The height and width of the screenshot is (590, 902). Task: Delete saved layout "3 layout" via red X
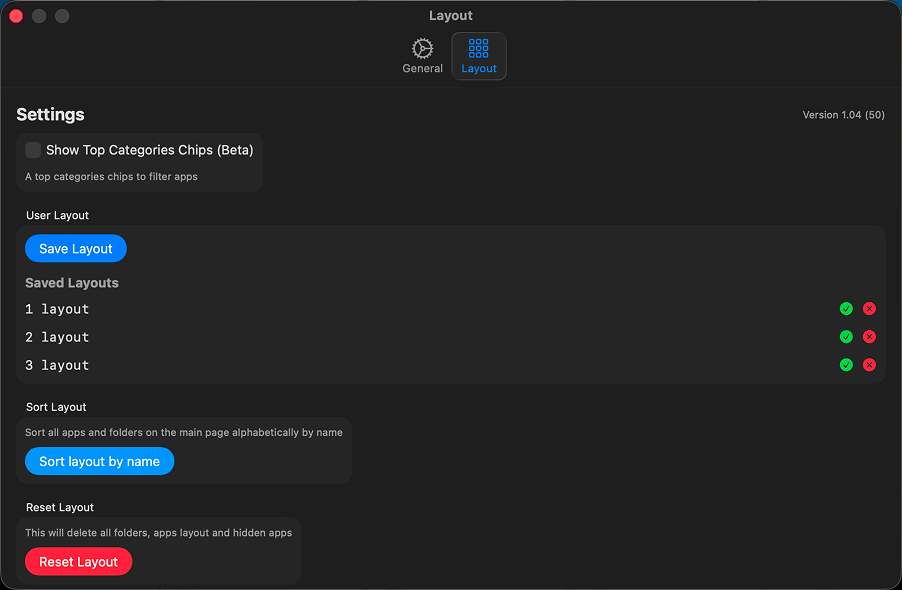coord(869,365)
